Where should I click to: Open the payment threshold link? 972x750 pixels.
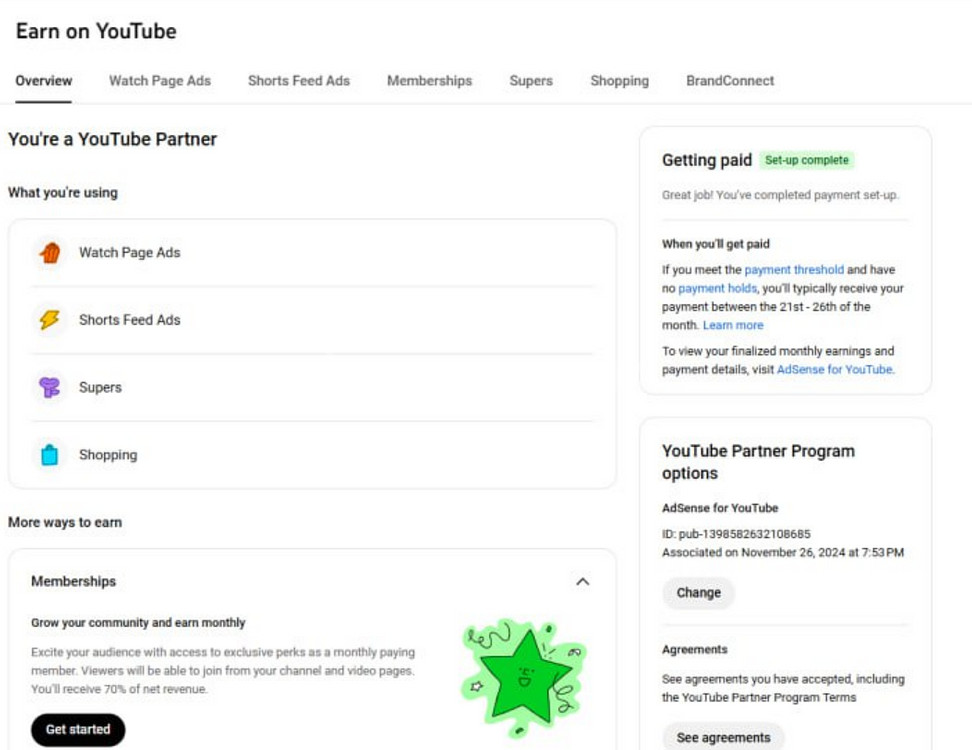[x=794, y=270]
